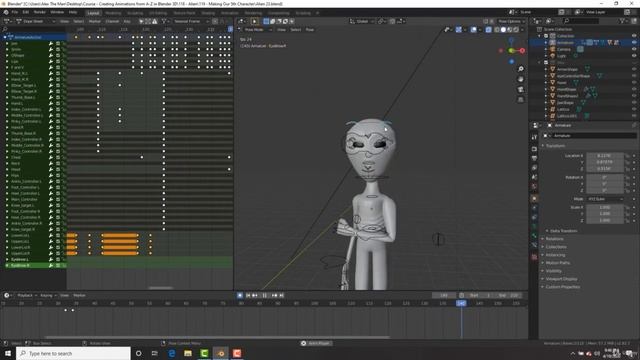
Task: Select the Armature object in outliner
Action: point(565,42)
